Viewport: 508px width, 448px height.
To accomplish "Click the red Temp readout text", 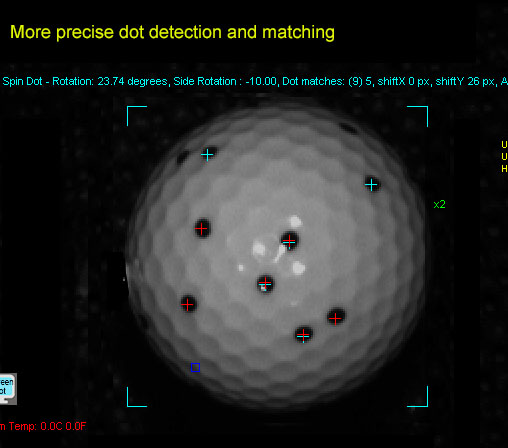I will 43,426.
